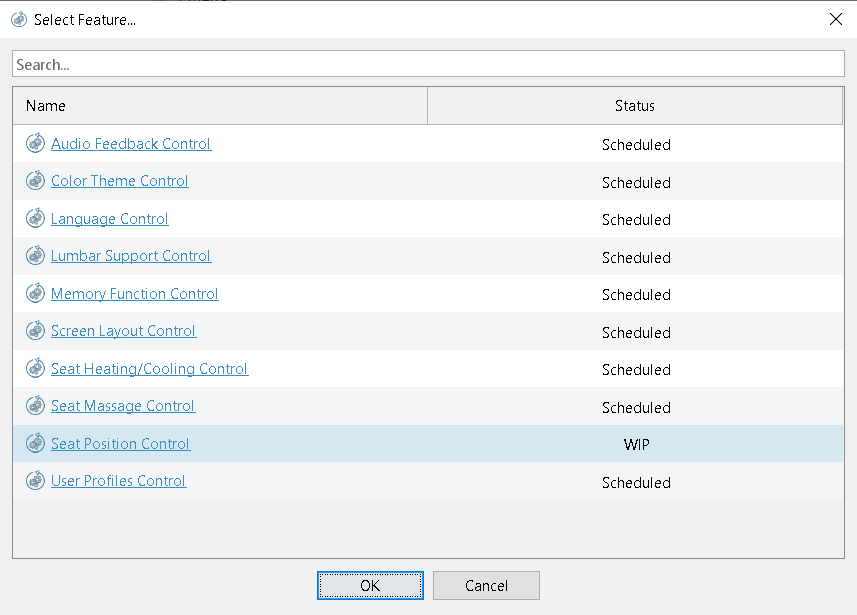Click the icon beside Seat Massage Control
Screen dimensions: 857x615
[x=35, y=406]
